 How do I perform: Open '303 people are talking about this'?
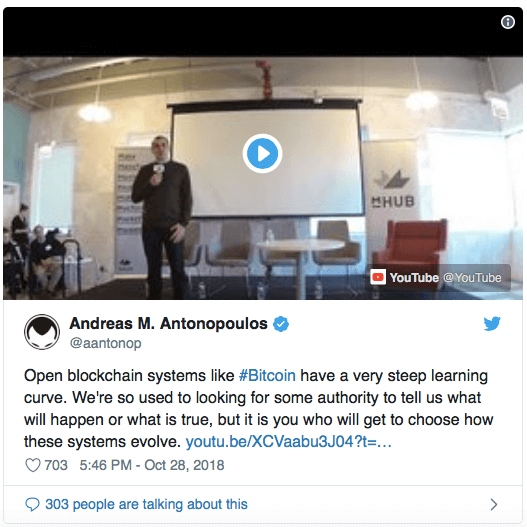pos(146,504)
